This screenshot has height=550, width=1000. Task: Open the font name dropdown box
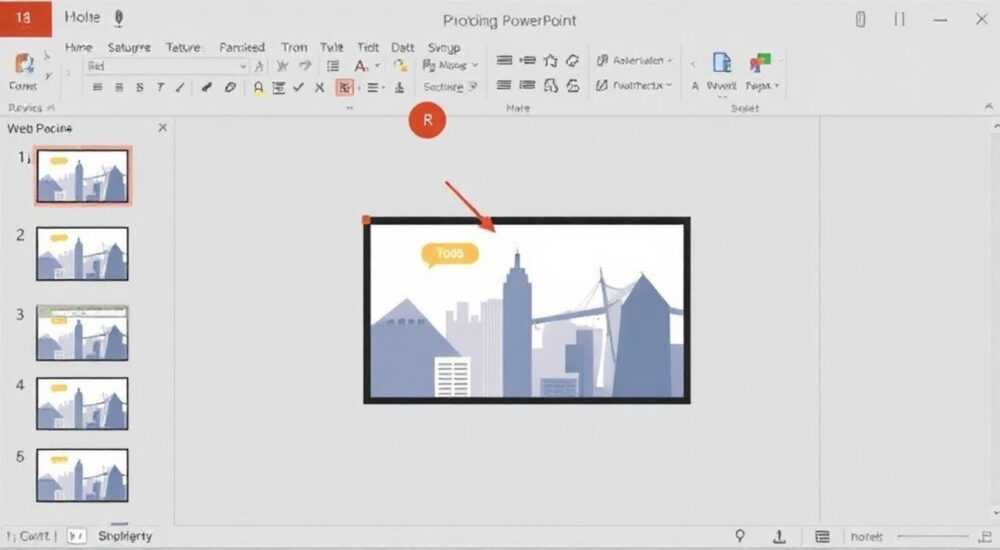pos(166,66)
